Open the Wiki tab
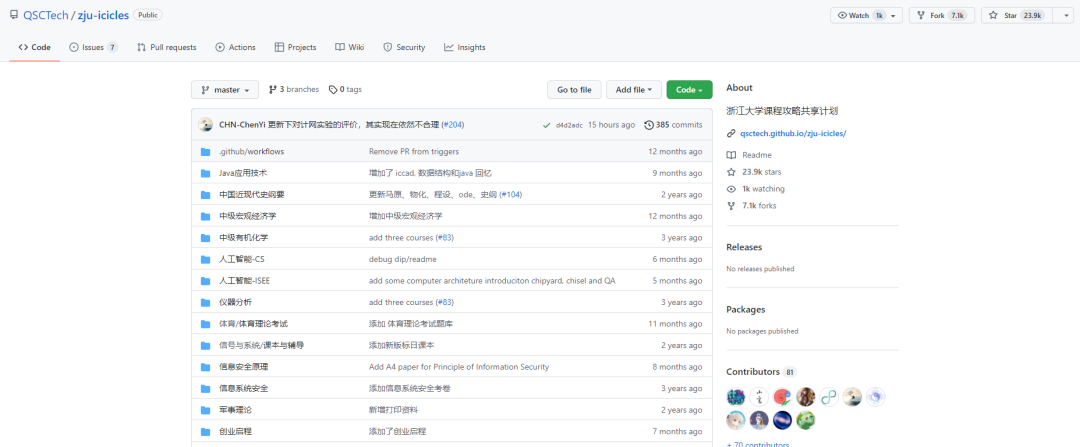Image resolution: width=1080 pixels, height=447 pixels. tap(349, 48)
